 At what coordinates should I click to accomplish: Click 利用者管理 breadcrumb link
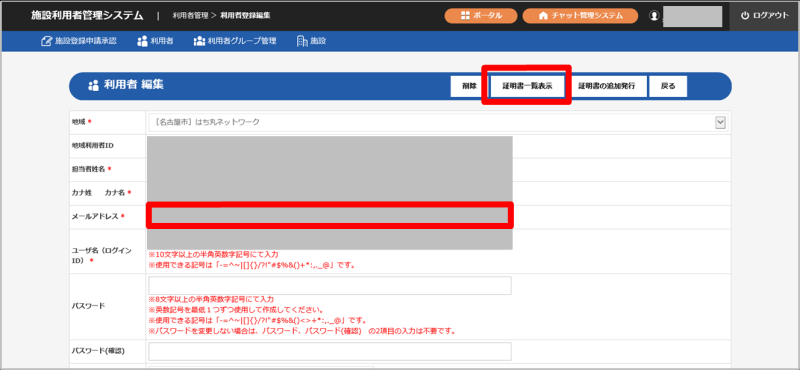[190, 16]
